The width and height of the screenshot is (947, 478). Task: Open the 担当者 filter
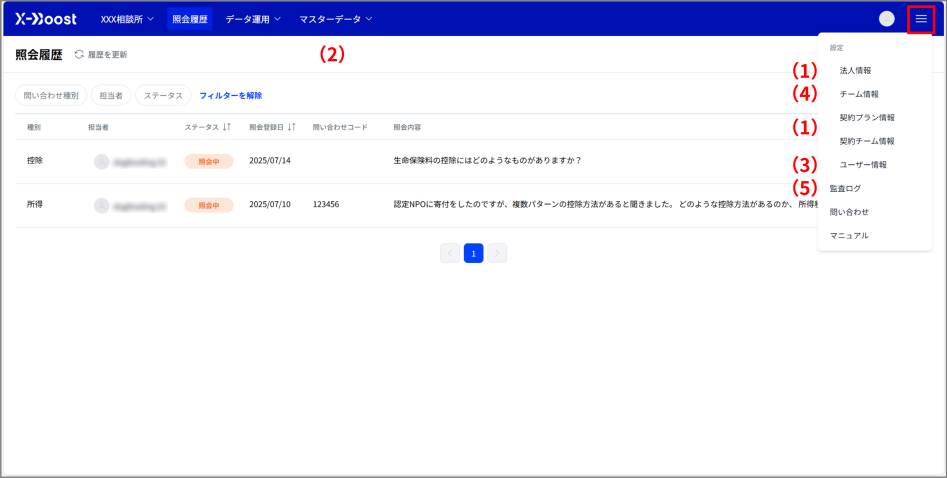point(111,95)
